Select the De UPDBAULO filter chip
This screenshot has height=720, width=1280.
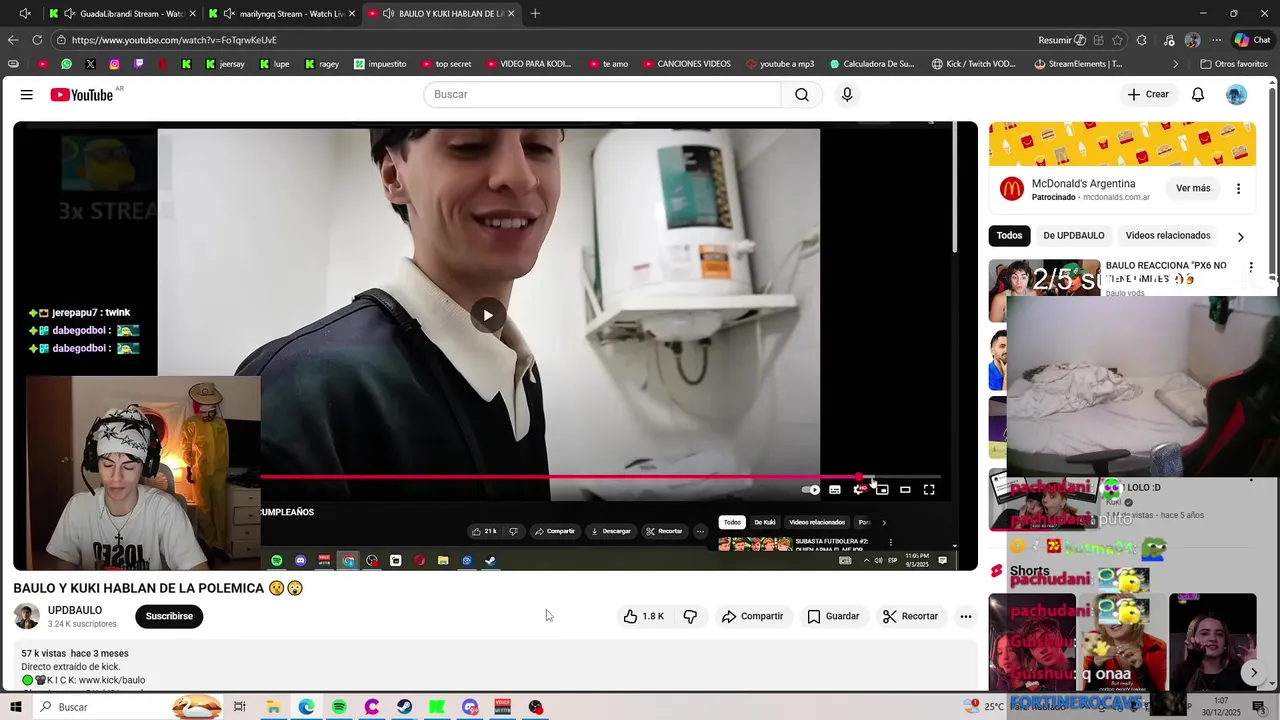coord(1074,236)
